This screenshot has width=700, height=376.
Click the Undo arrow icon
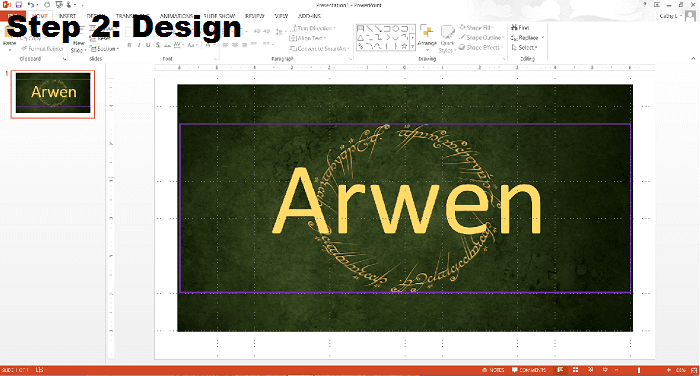click(30, 5)
